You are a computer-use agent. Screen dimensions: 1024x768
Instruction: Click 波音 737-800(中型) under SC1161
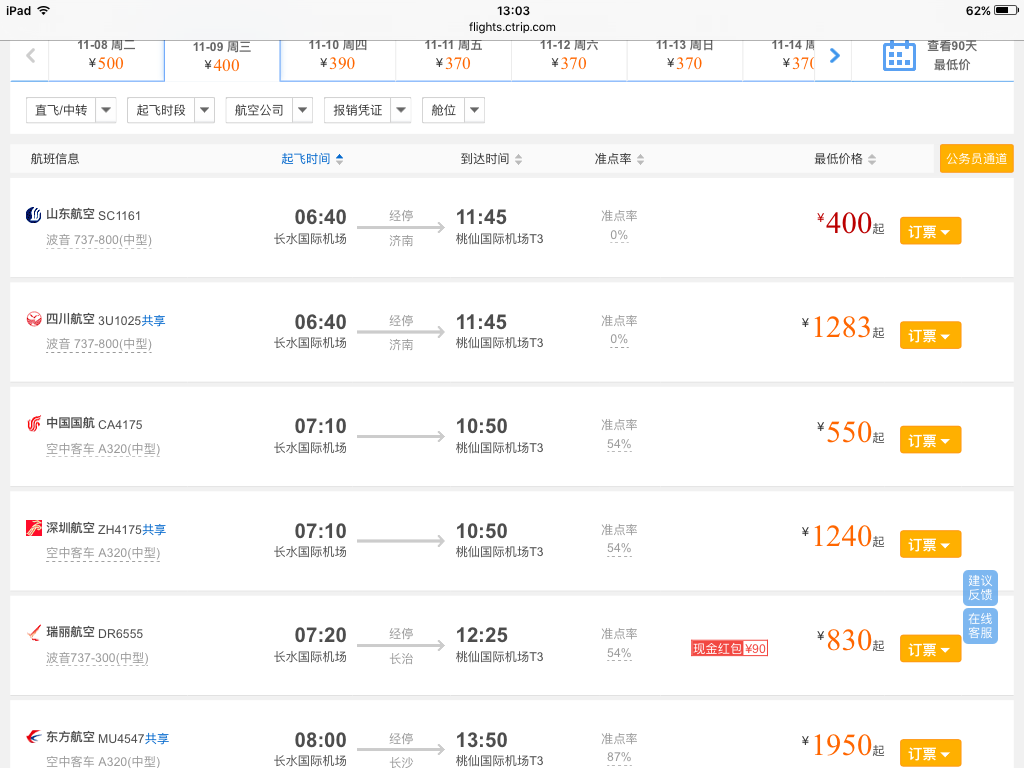click(99, 240)
